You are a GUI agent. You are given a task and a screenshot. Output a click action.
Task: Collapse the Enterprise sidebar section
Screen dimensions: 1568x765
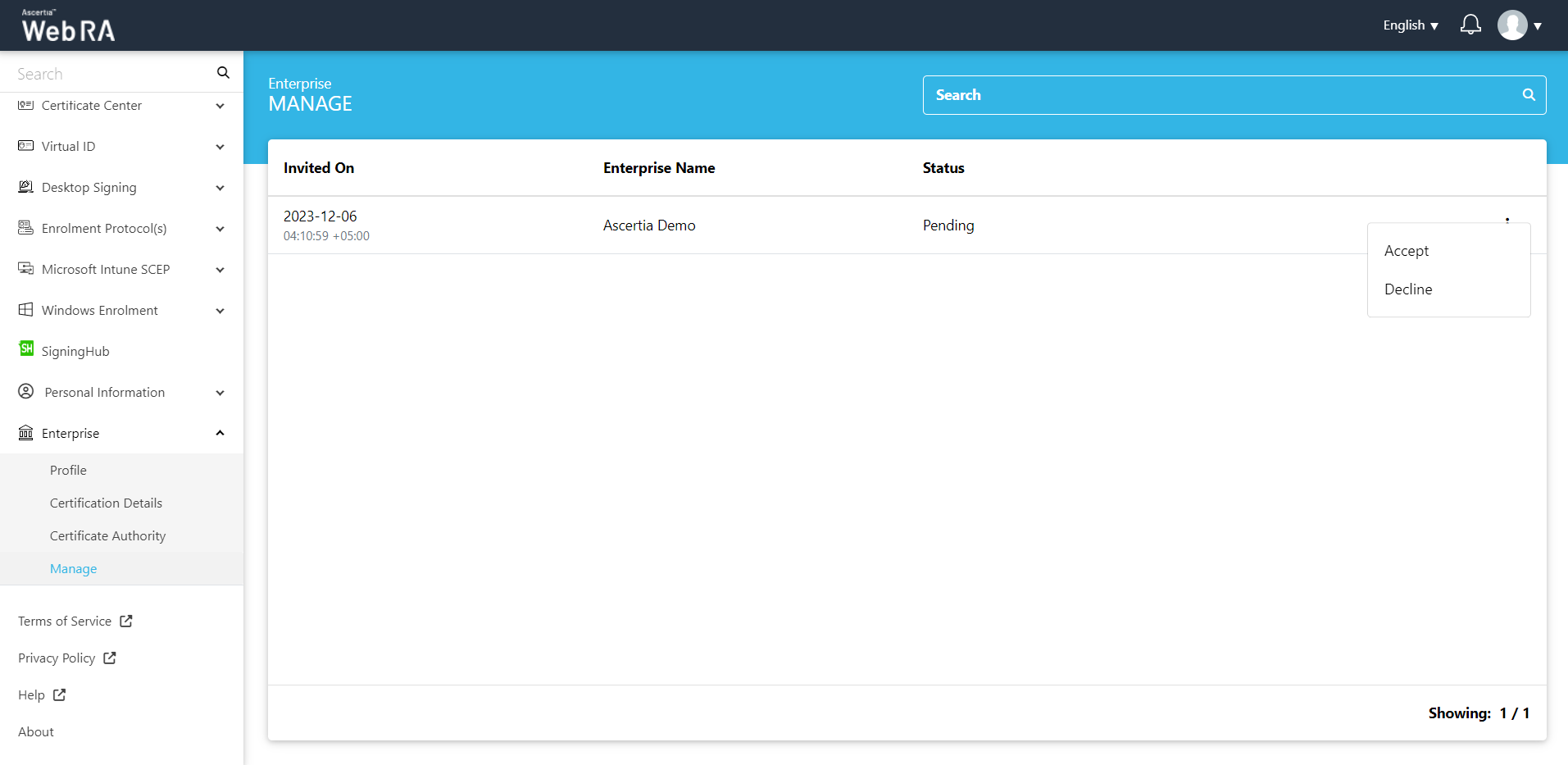click(x=220, y=433)
